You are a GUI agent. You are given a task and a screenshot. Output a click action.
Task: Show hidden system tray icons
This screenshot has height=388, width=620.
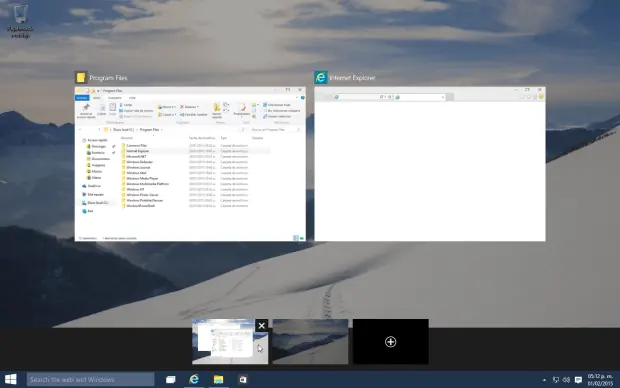tap(544, 380)
